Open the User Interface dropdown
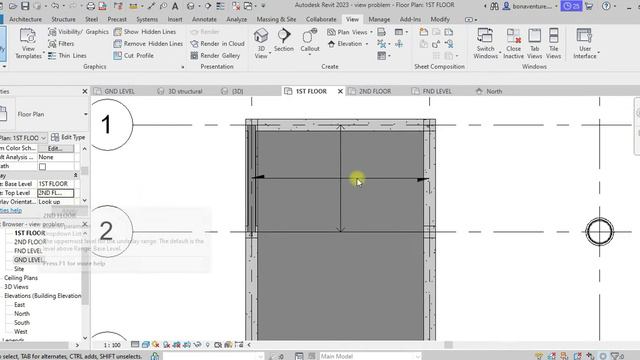The width and height of the screenshot is (640, 360). click(x=585, y=44)
